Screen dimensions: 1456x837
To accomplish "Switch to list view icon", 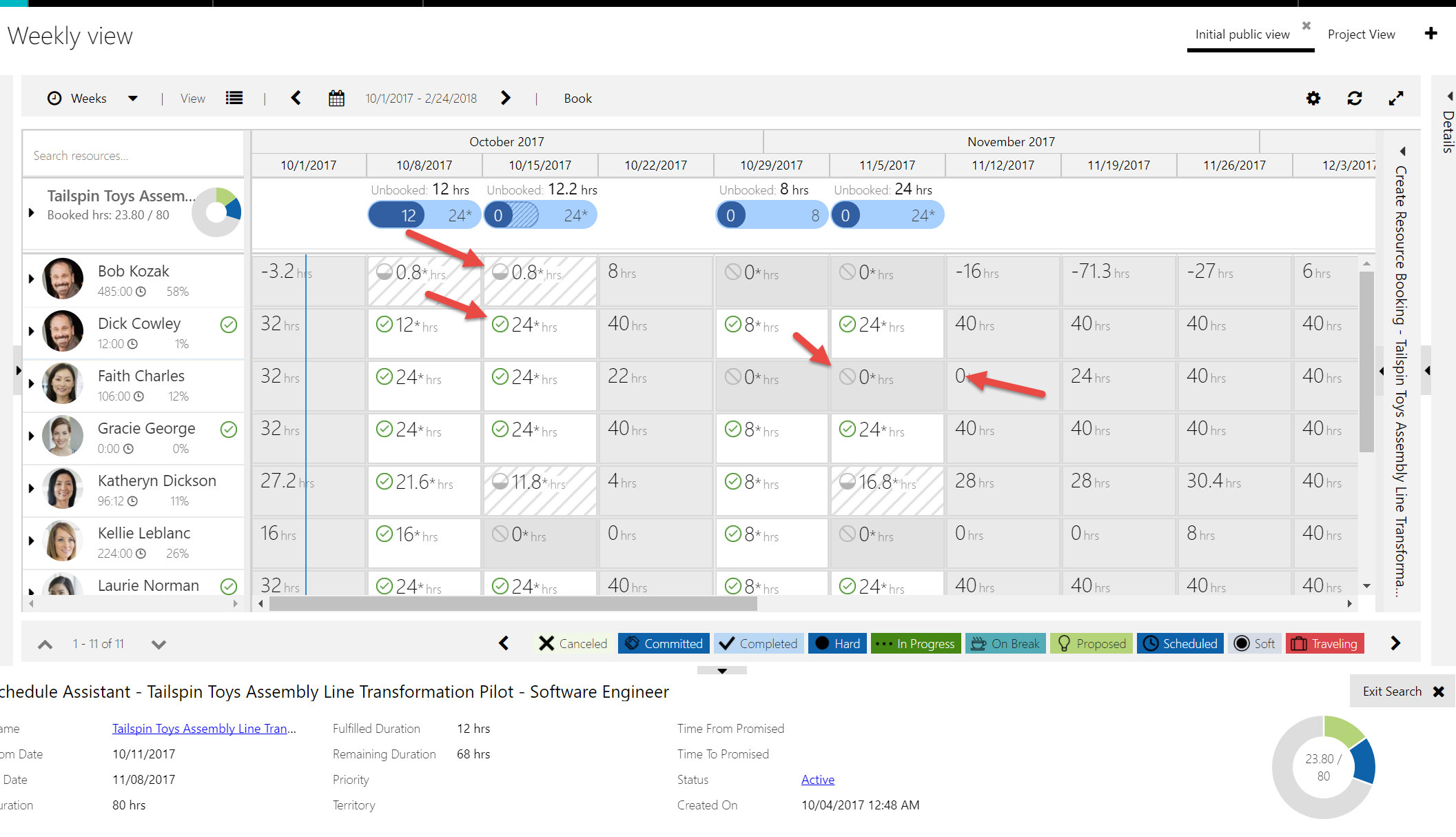I will 234,99.
